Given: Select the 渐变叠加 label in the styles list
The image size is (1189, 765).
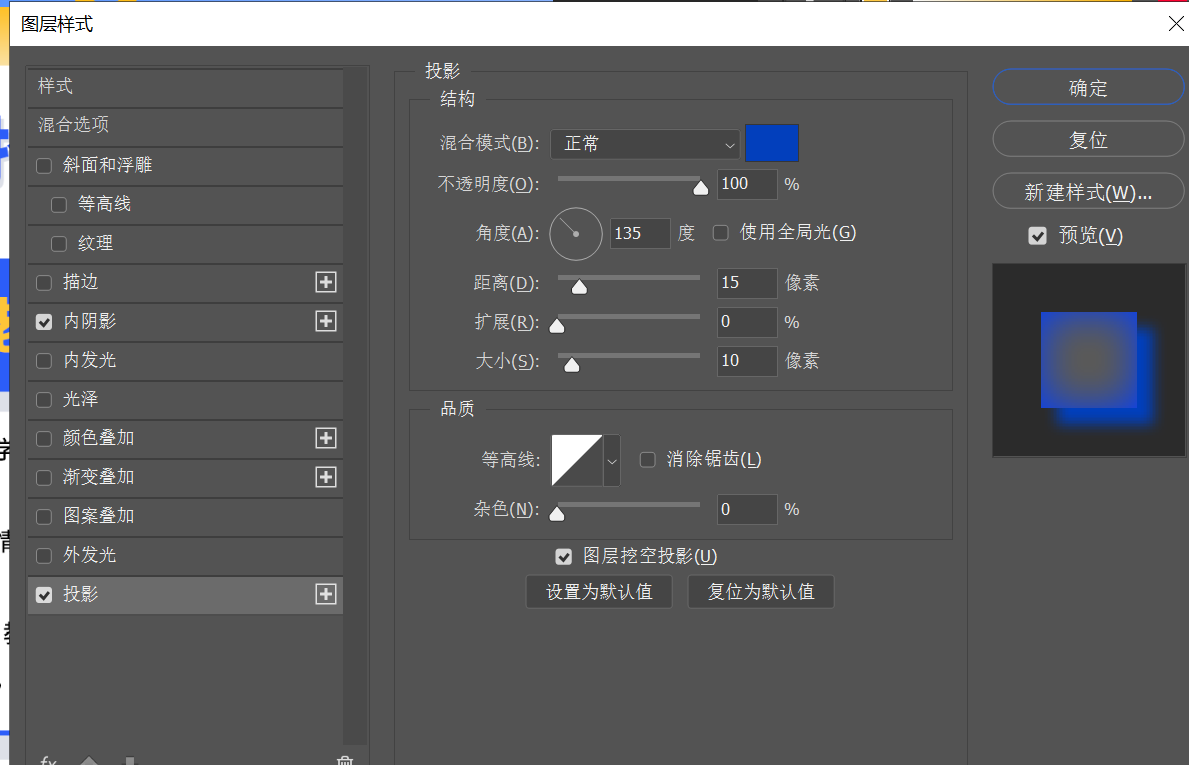Looking at the screenshot, I should coord(99,477).
